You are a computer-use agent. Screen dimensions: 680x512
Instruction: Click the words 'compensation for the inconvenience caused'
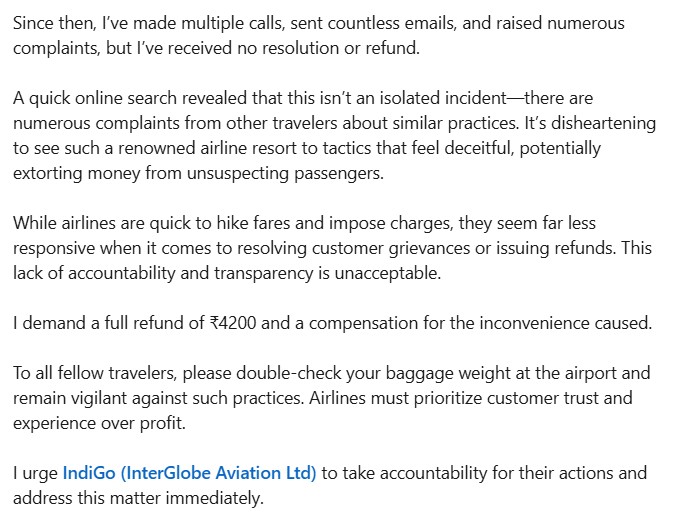481,323
